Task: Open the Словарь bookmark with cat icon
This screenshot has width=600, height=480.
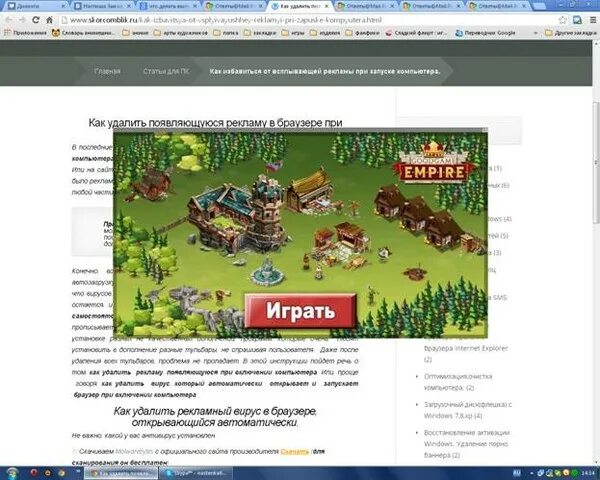Action: coord(83,33)
